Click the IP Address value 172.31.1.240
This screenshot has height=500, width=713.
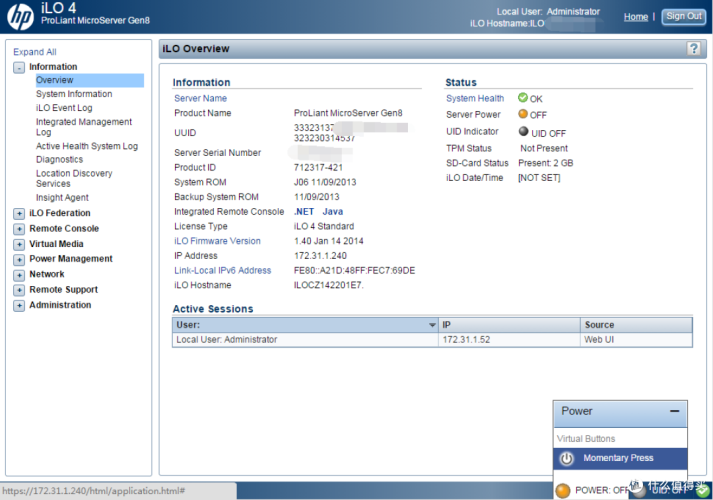click(320, 255)
